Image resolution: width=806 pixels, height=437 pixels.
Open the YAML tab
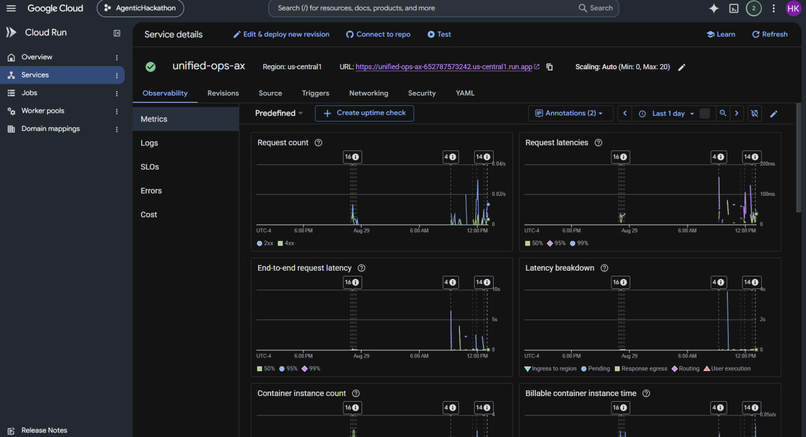465,93
